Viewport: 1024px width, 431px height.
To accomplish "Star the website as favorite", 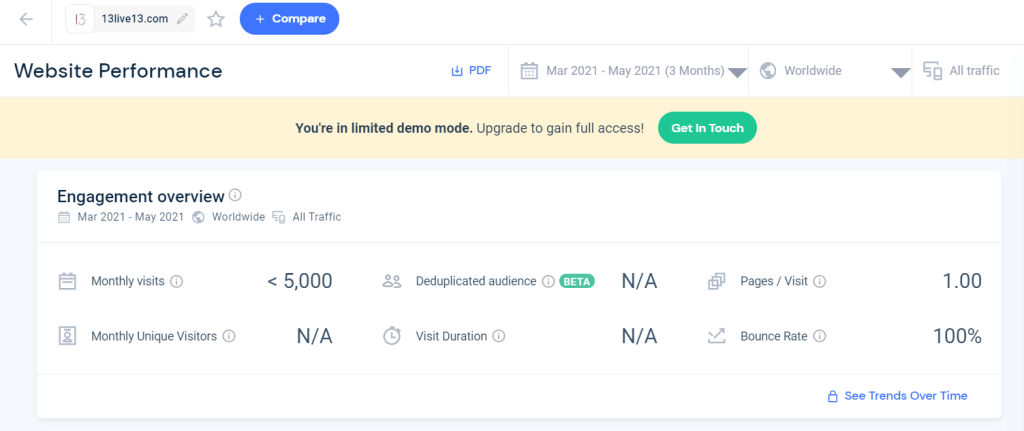I will tap(216, 19).
